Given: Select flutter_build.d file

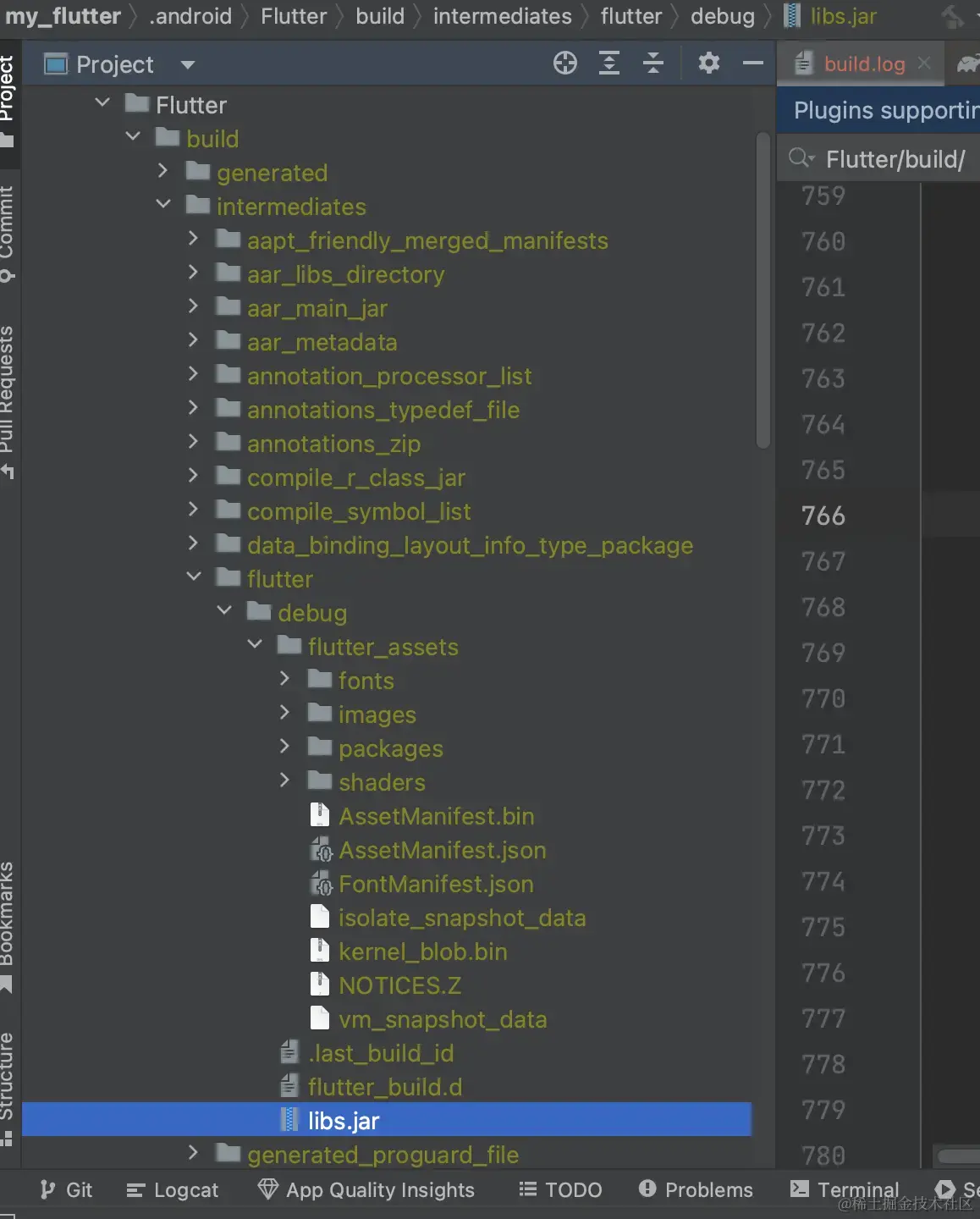Looking at the screenshot, I should (x=385, y=1087).
